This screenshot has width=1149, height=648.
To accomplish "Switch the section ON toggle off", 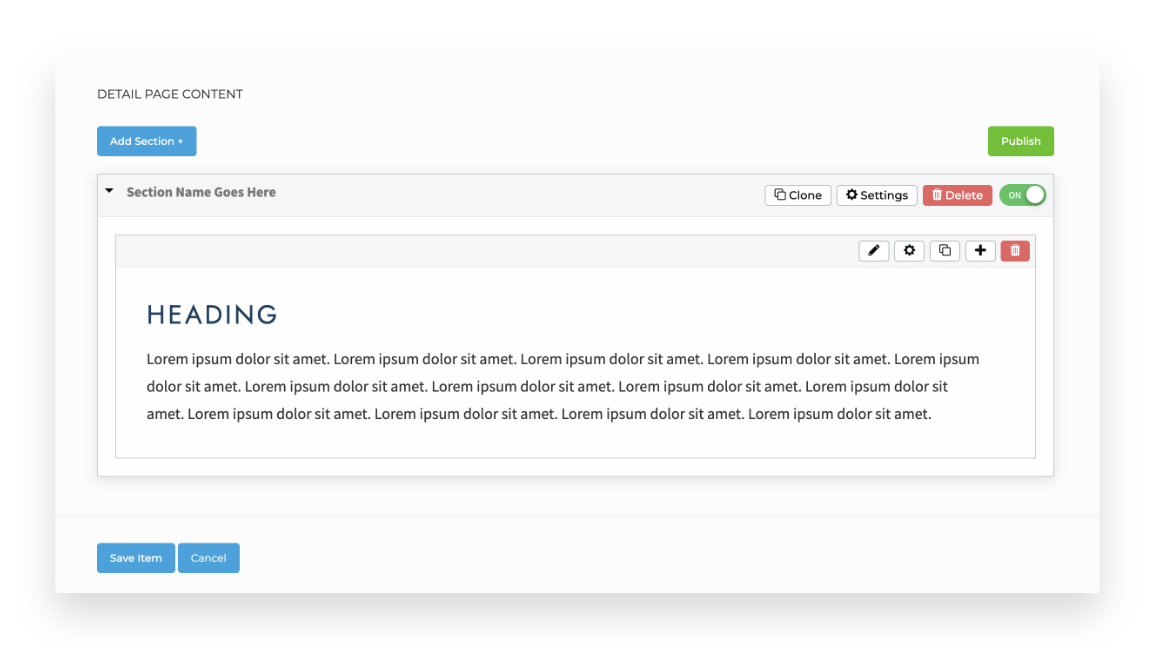I will pyautogui.click(x=1022, y=195).
